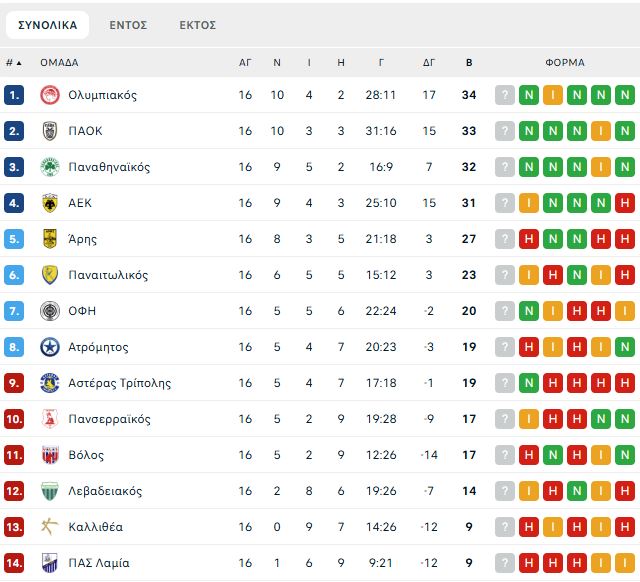Click the ΑΕΚ team emblem
The height and width of the screenshot is (582, 640).
click(x=49, y=203)
